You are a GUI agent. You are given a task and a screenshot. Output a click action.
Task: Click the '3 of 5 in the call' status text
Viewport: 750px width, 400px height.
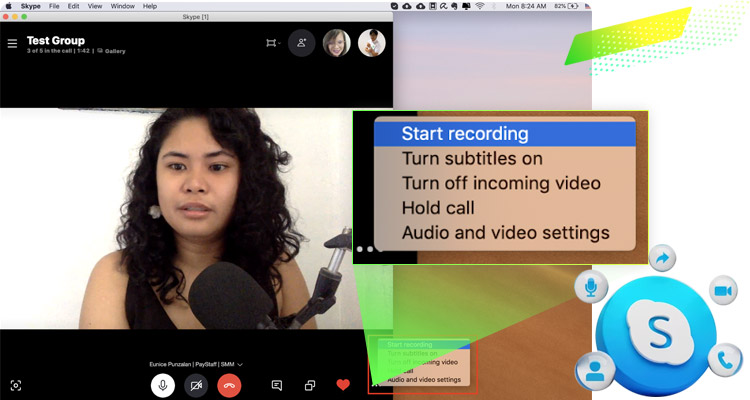[x=49, y=51]
